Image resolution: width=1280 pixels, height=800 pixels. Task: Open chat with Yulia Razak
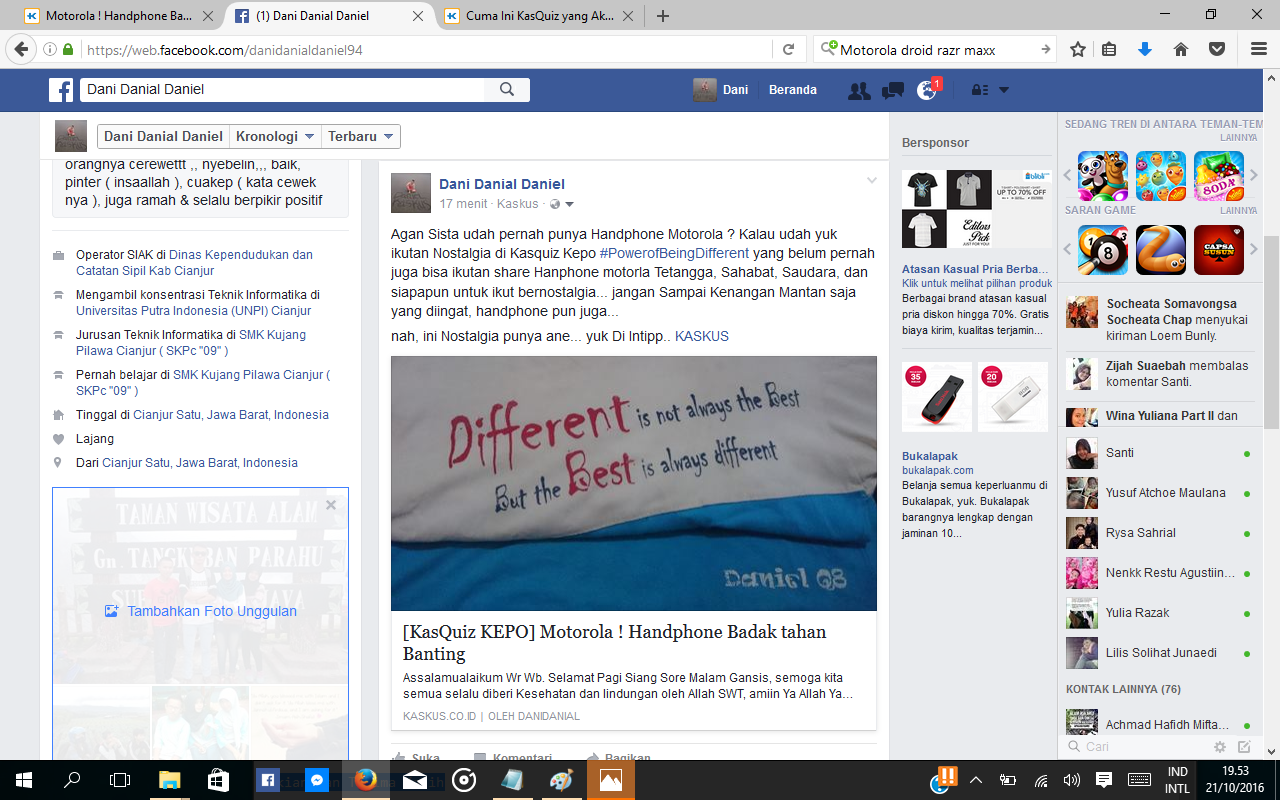pos(1158,613)
